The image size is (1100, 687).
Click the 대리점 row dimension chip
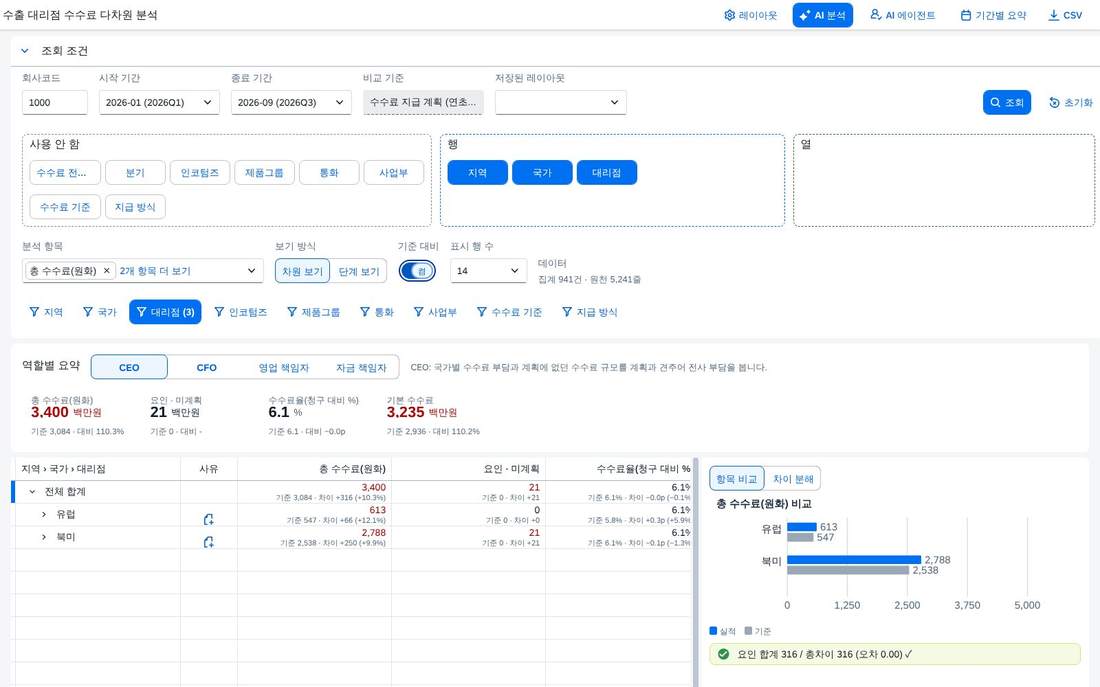[607, 173]
